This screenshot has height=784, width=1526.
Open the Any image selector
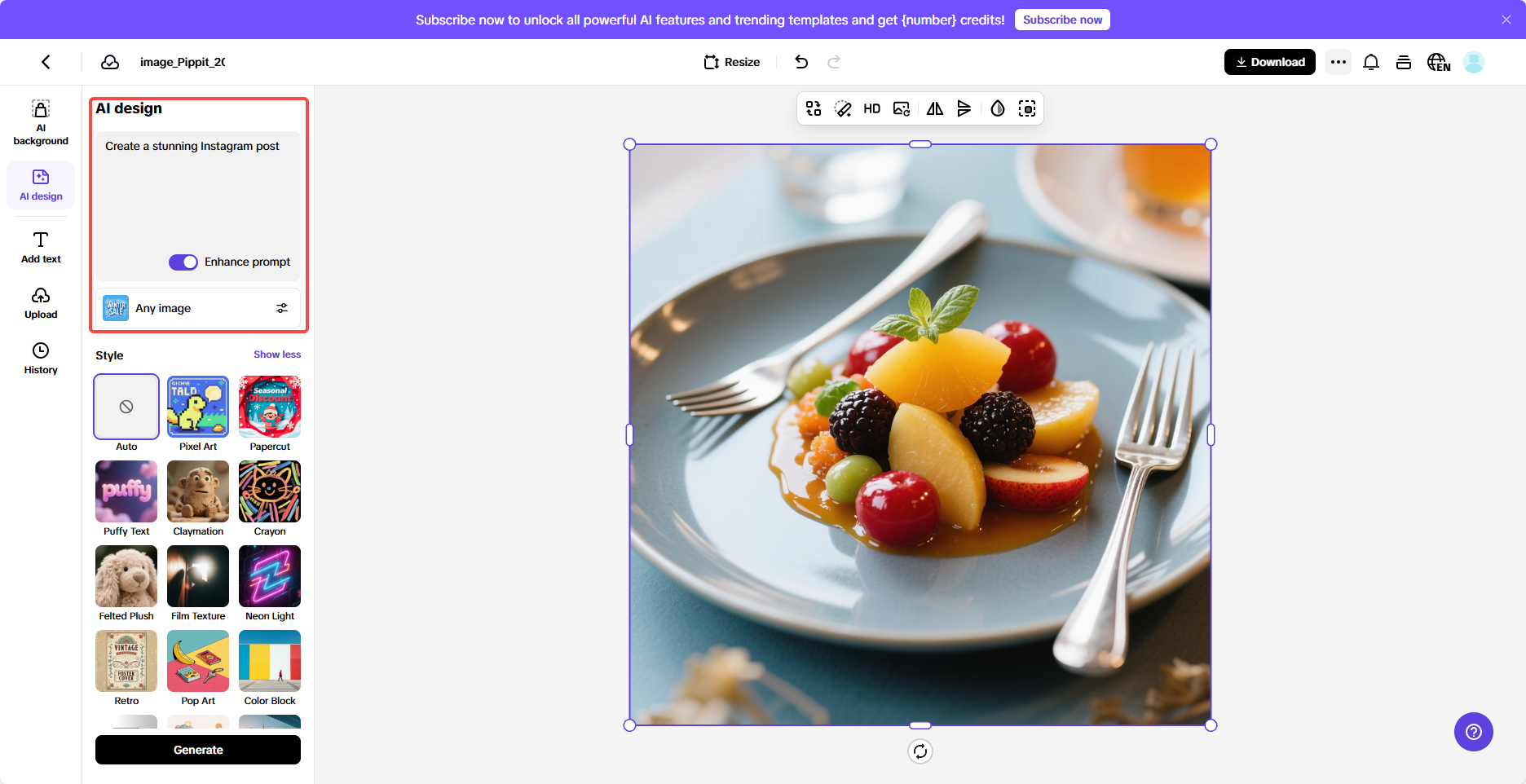198,308
